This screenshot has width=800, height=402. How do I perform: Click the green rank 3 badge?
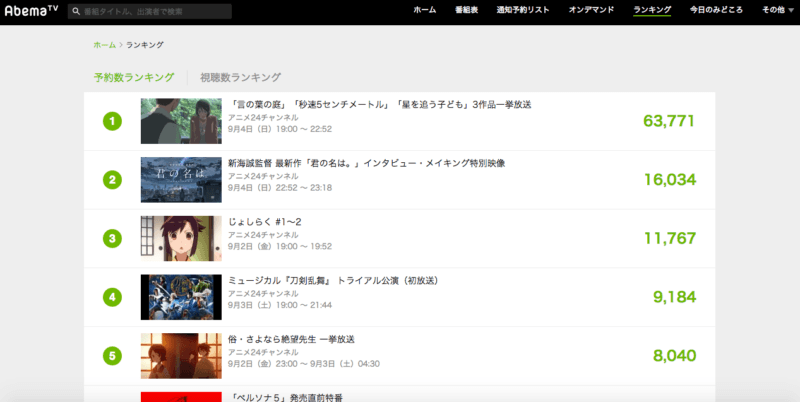point(113,238)
